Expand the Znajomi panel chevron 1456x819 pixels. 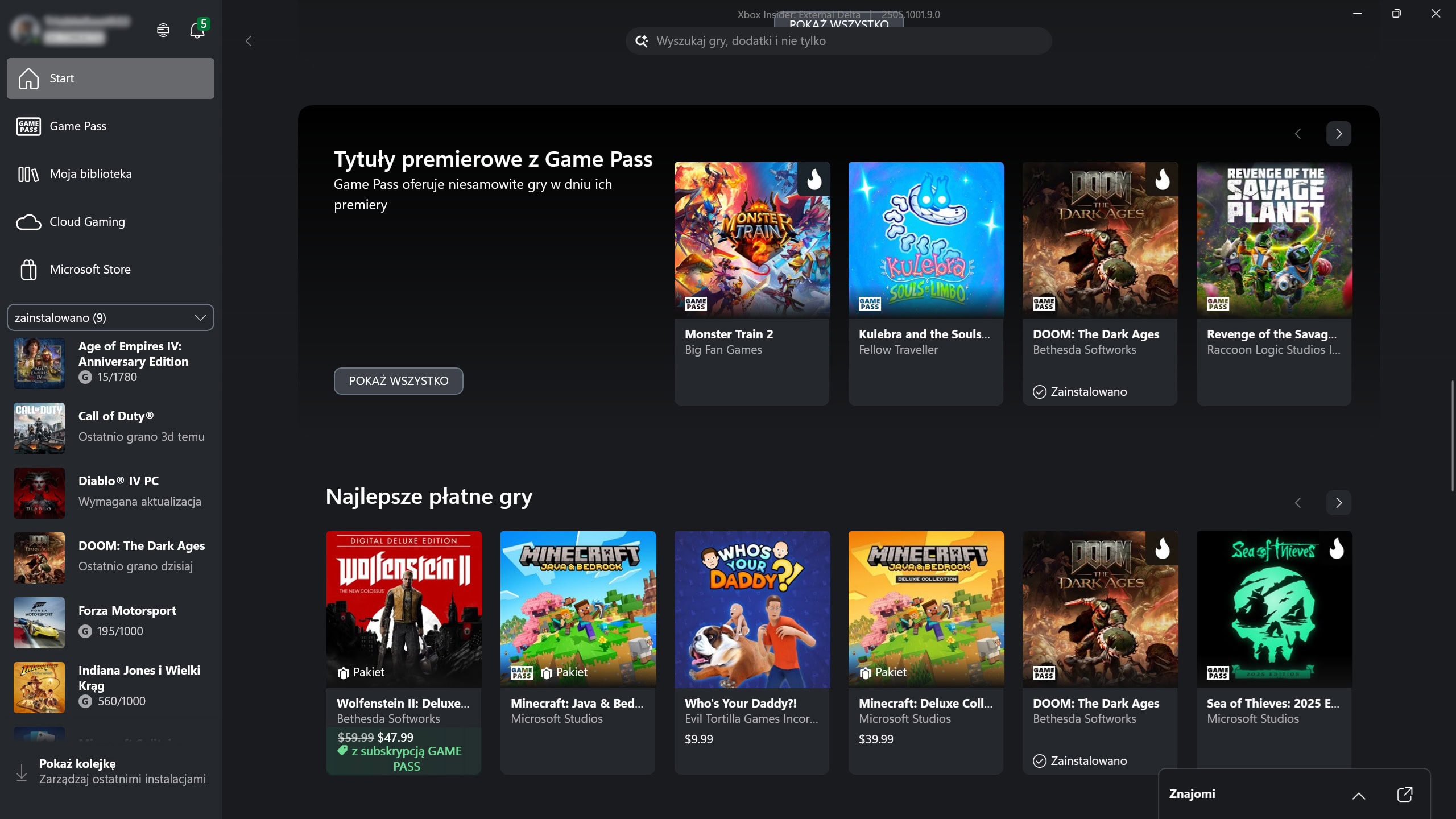pos(1358,795)
